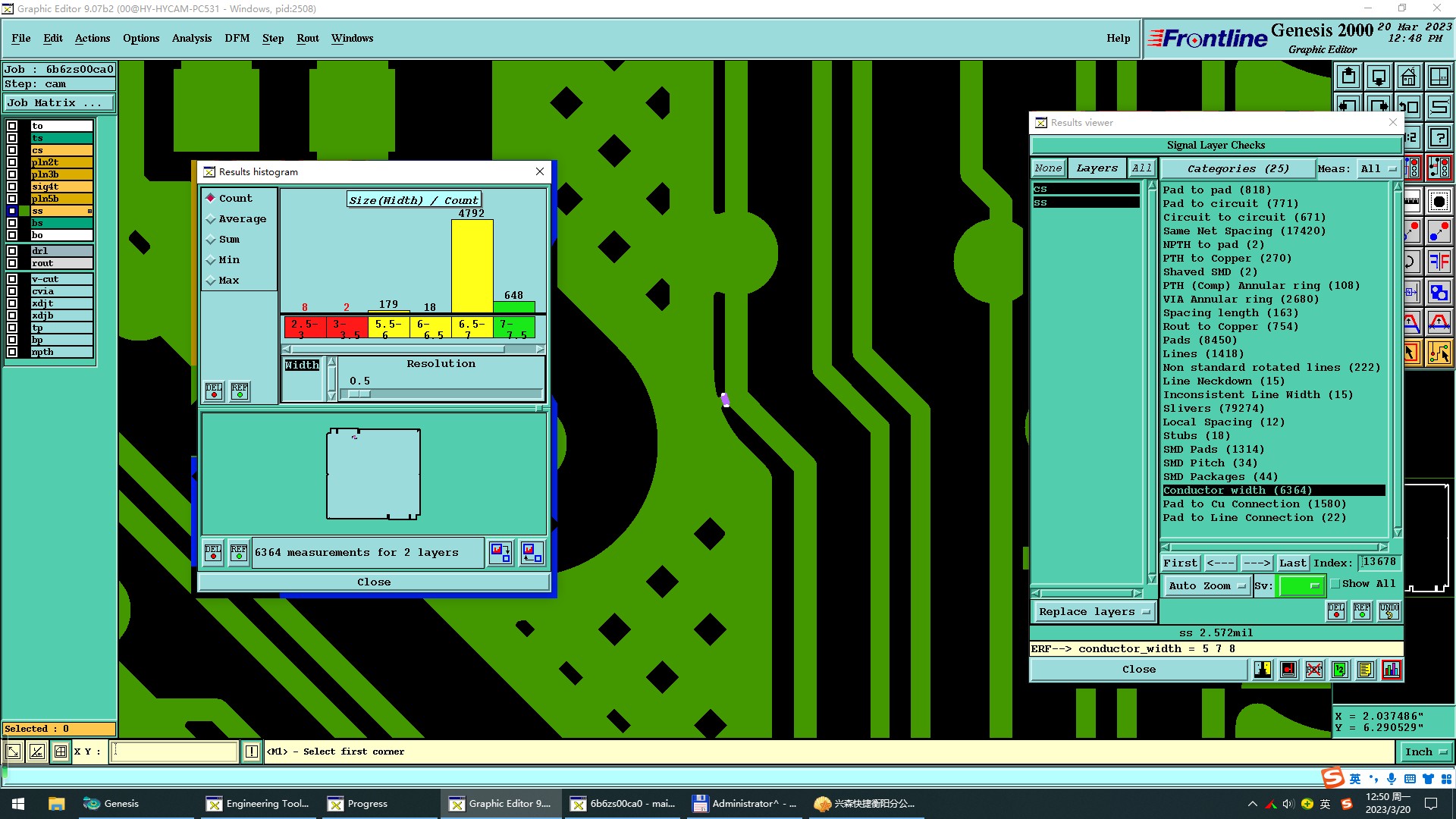
Task: Select Line Neckdown (15) category
Action: click(1223, 381)
